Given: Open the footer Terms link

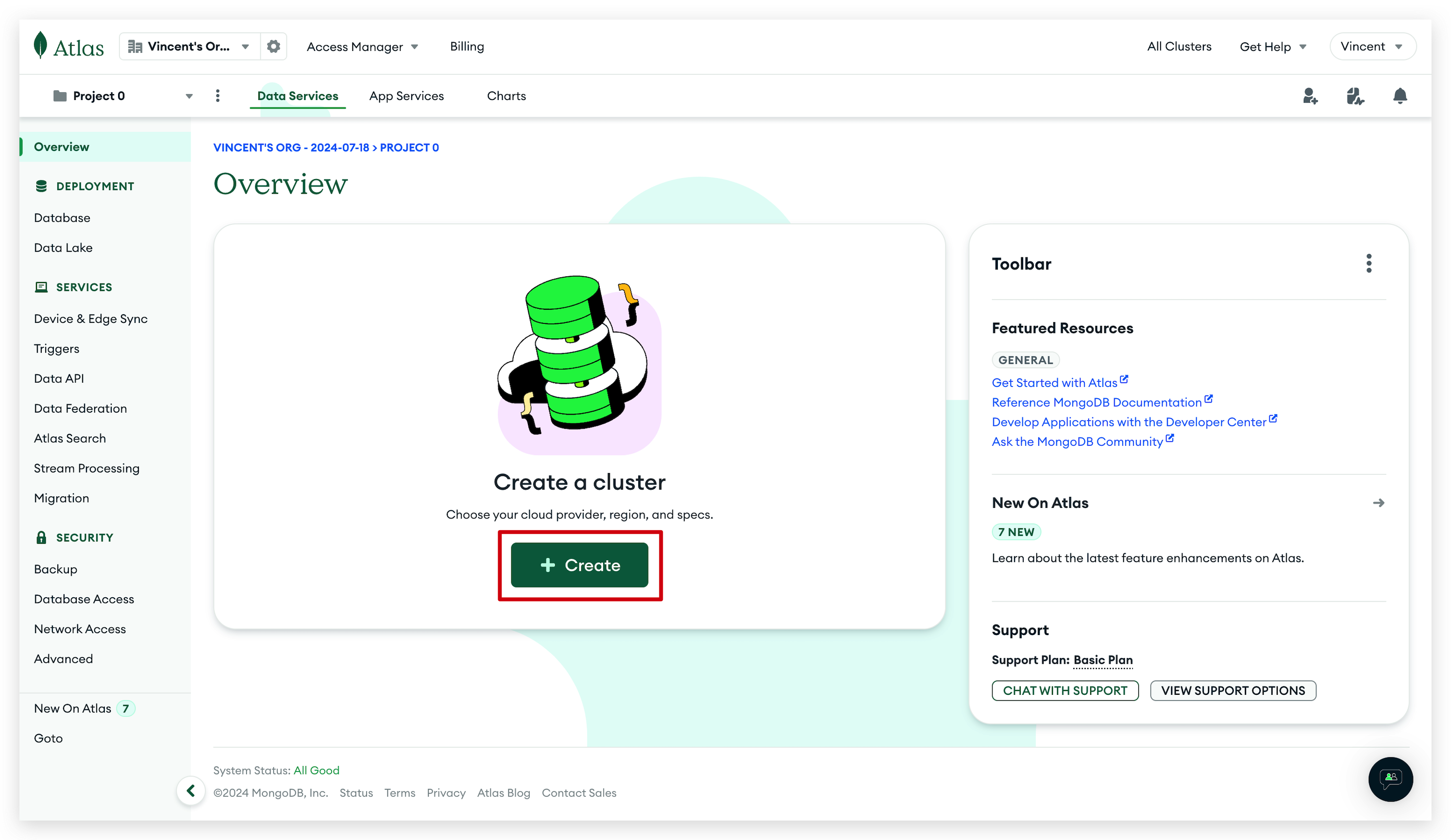Looking at the screenshot, I should coord(400,793).
